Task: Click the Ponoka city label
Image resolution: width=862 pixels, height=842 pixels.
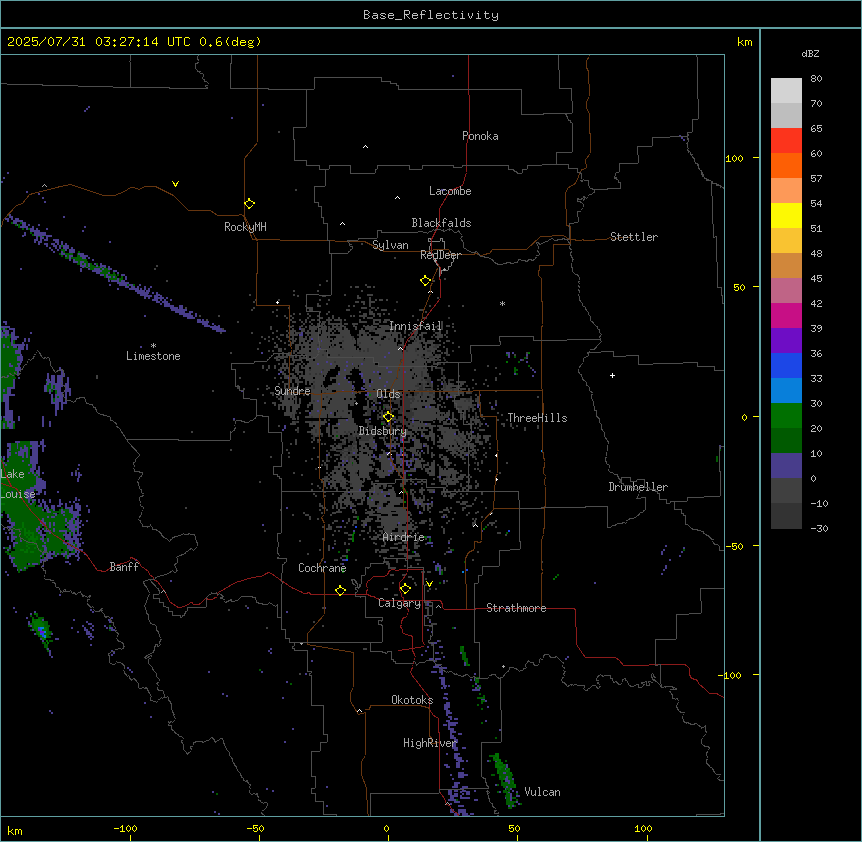Action: coord(480,136)
